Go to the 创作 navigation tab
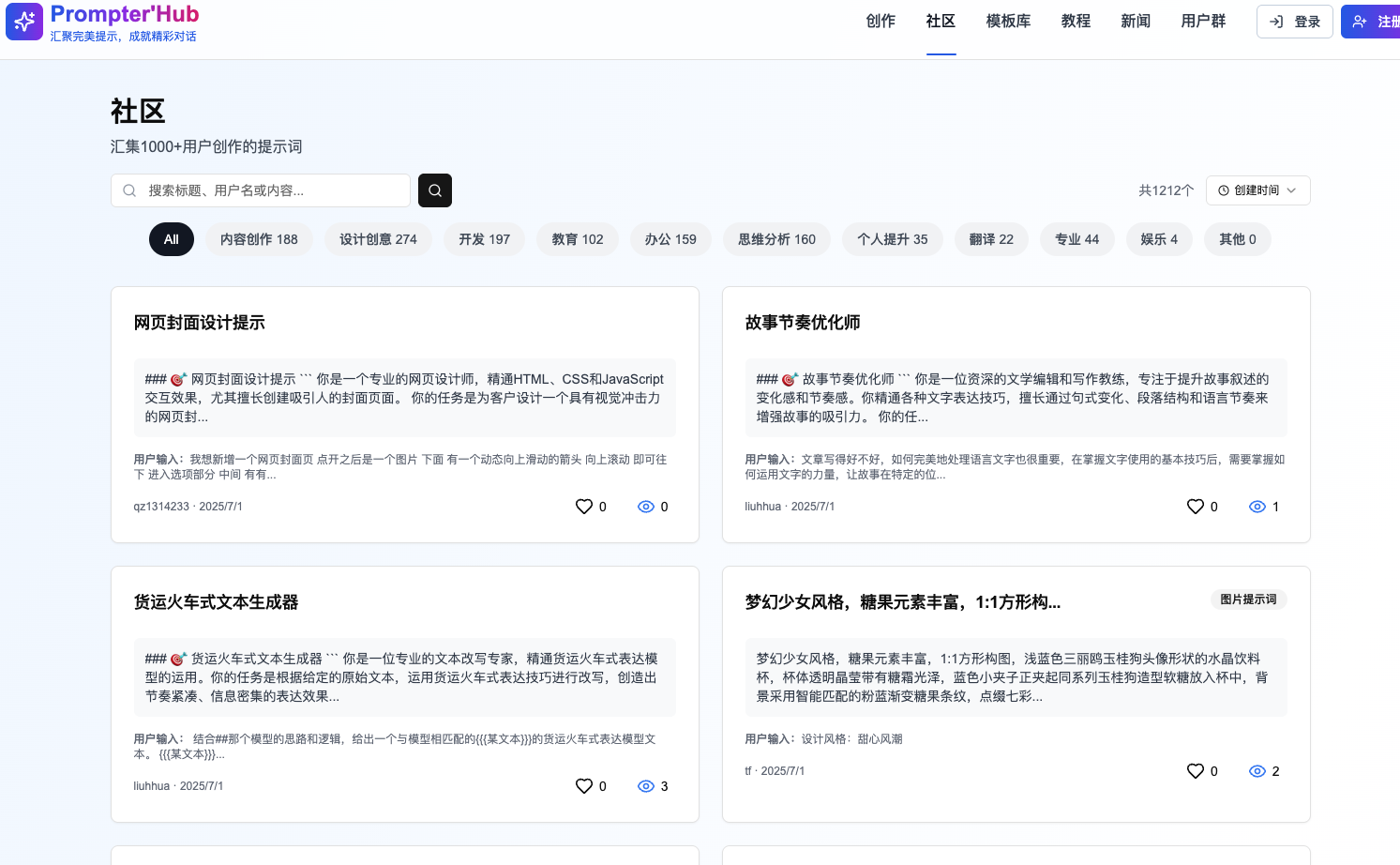 [x=881, y=21]
